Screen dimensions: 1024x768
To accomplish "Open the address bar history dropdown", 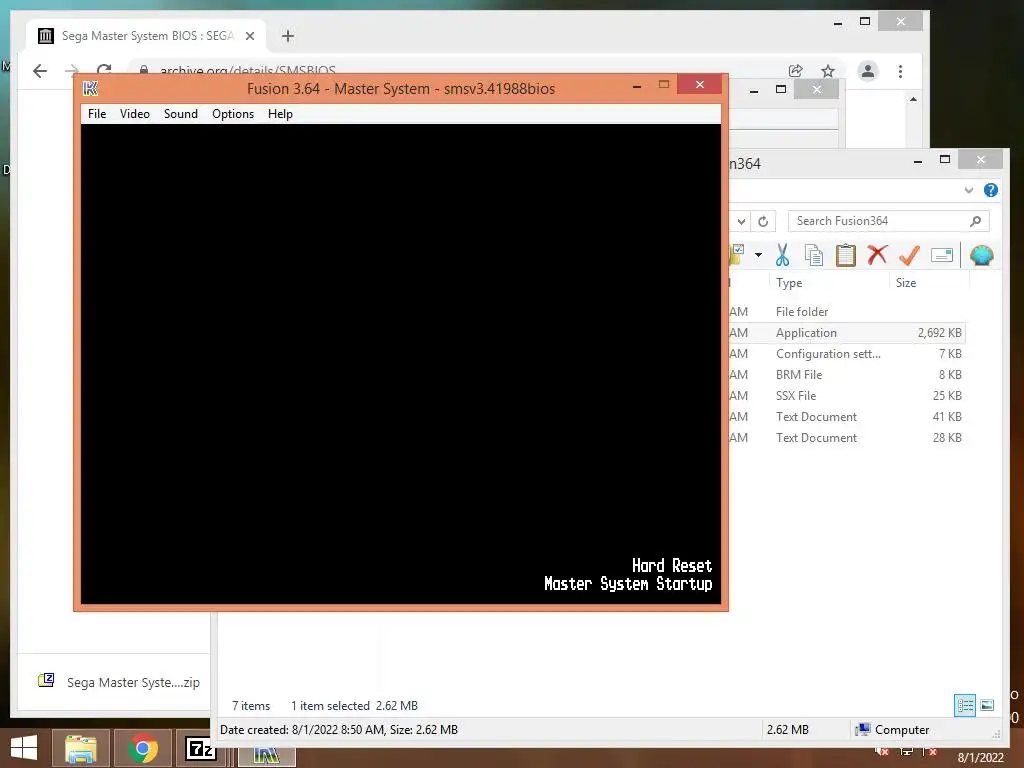I will click(x=741, y=221).
